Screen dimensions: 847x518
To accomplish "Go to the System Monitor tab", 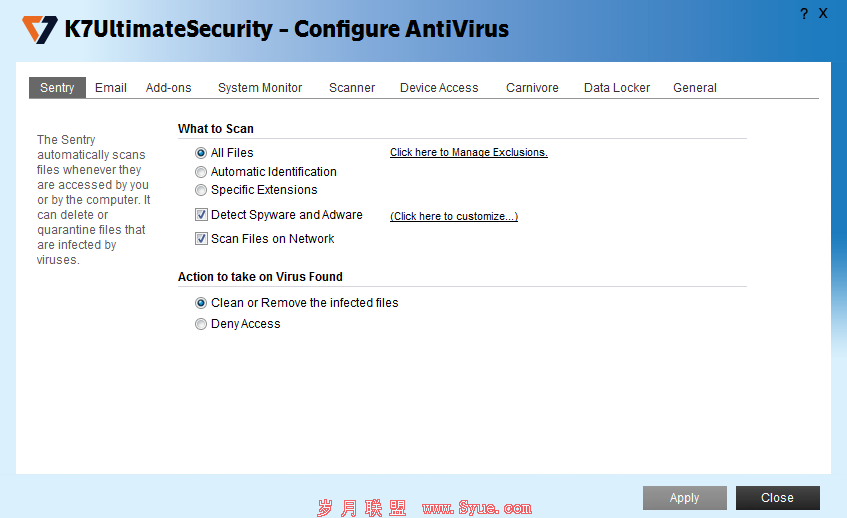I will click(x=260, y=88).
